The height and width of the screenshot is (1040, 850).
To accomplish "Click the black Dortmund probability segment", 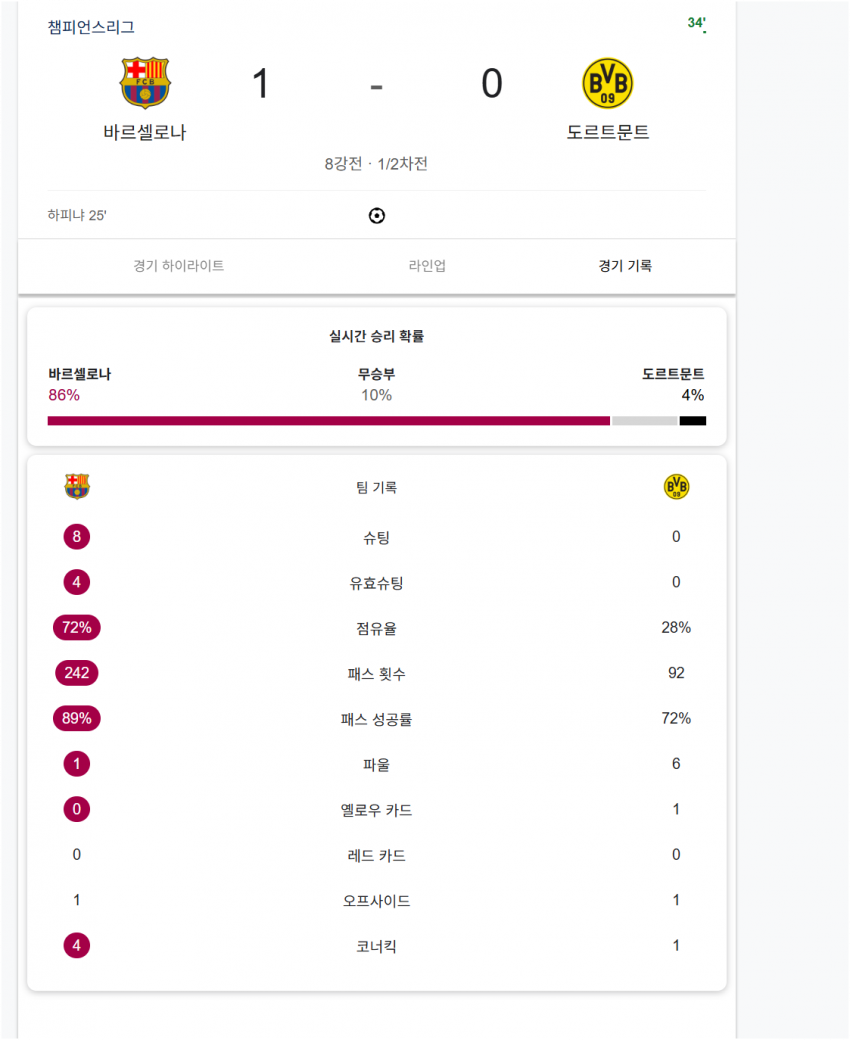I will tap(693, 421).
